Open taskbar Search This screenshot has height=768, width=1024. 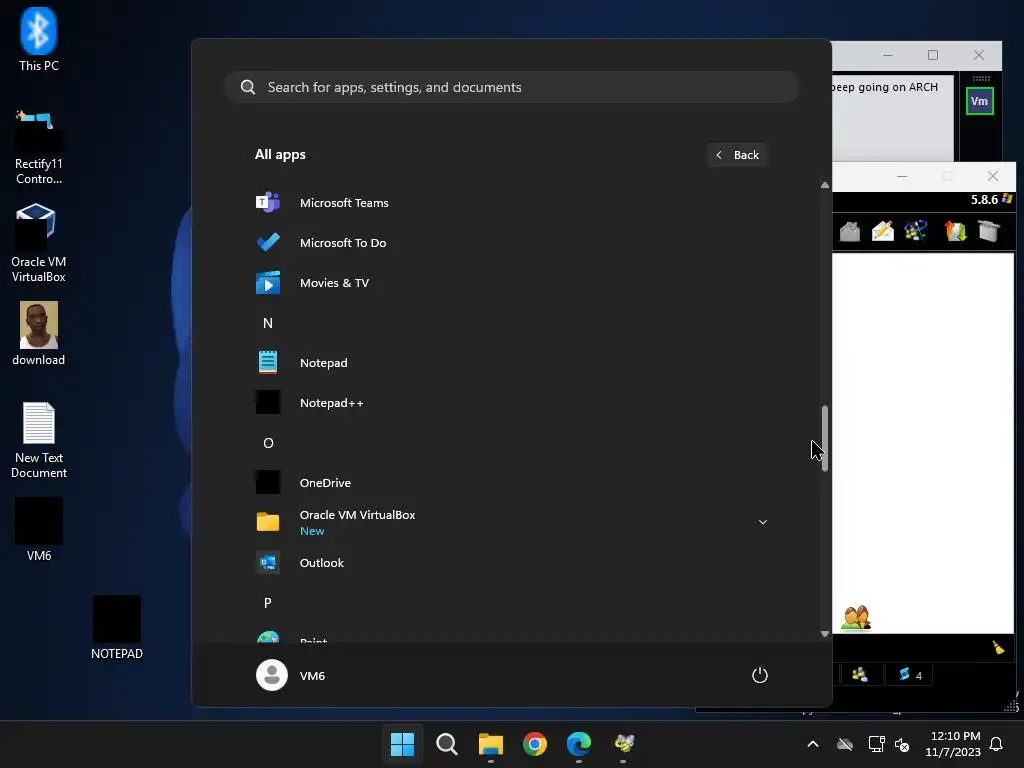pyautogui.click(x=447, y=744)
